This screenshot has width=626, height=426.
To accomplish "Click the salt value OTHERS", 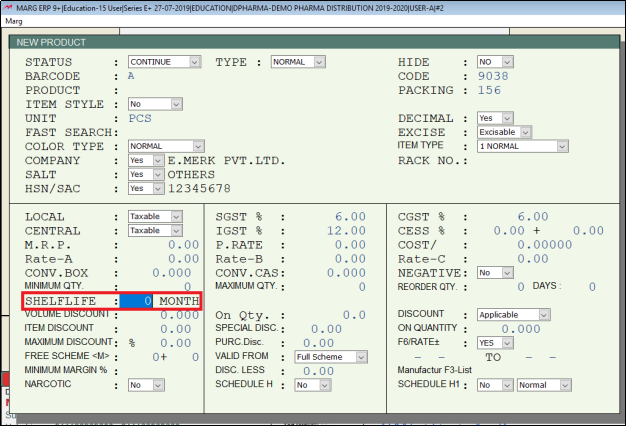I will tap(191, 174).
